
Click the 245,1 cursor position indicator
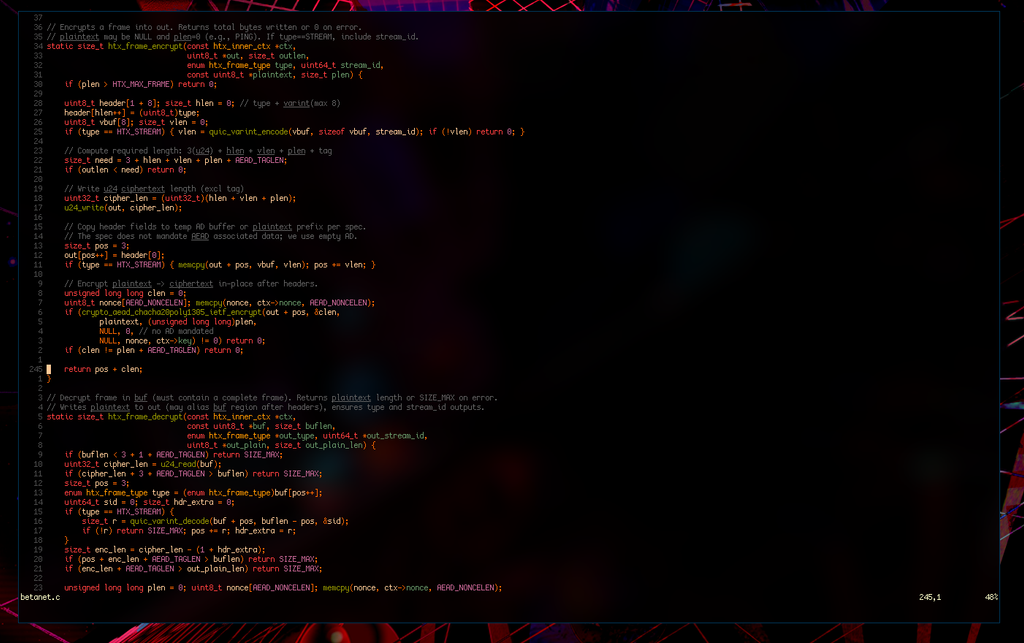click(x=930, y=597)
